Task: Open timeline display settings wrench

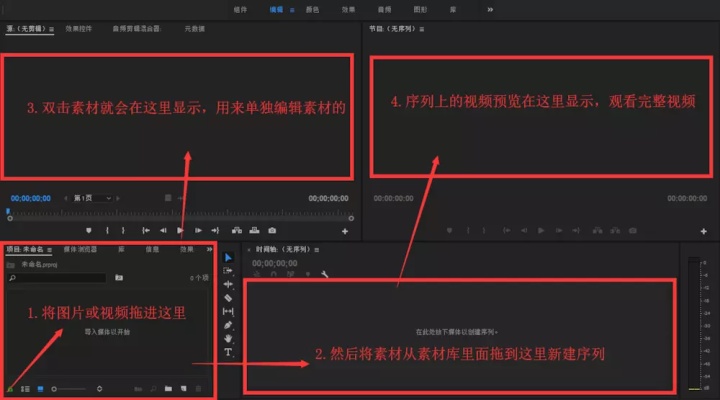Action: click(325, 275)
